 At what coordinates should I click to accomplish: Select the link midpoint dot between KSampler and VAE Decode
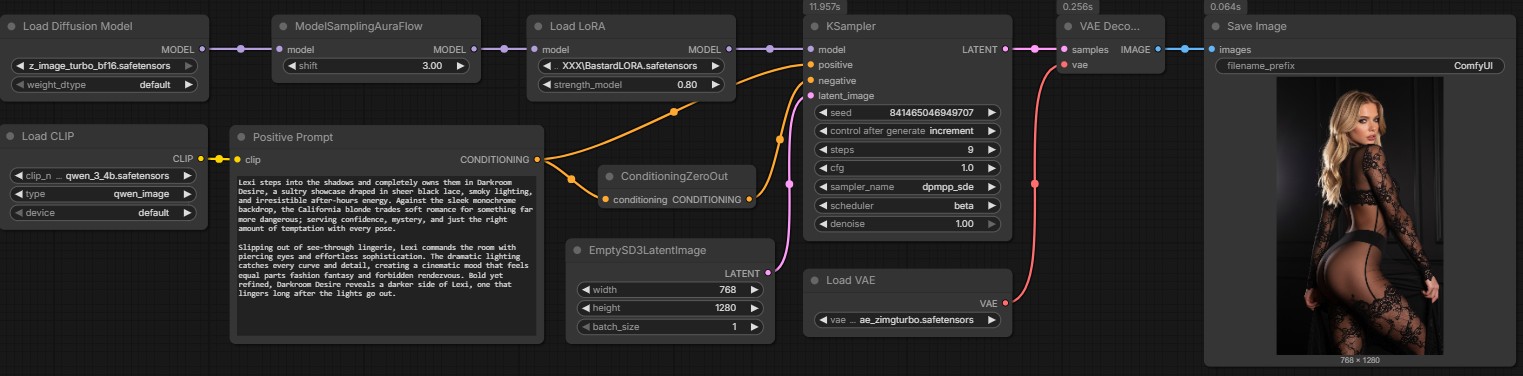tap(1035, 48)
